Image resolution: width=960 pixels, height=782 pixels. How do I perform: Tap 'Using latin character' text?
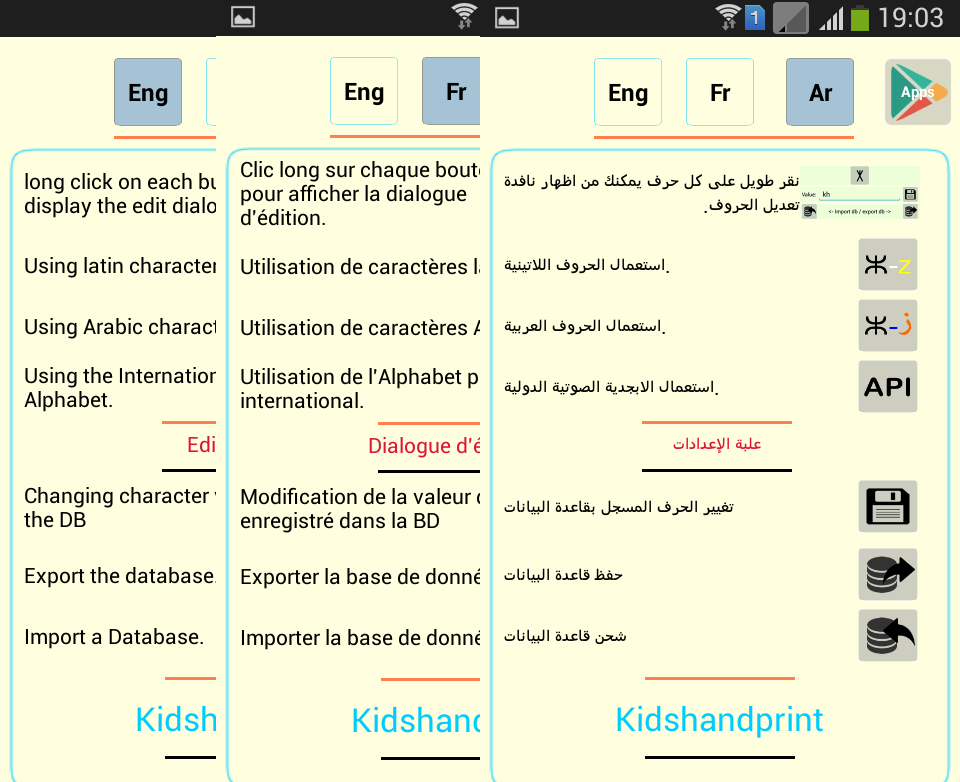click(x=120, y=265)
